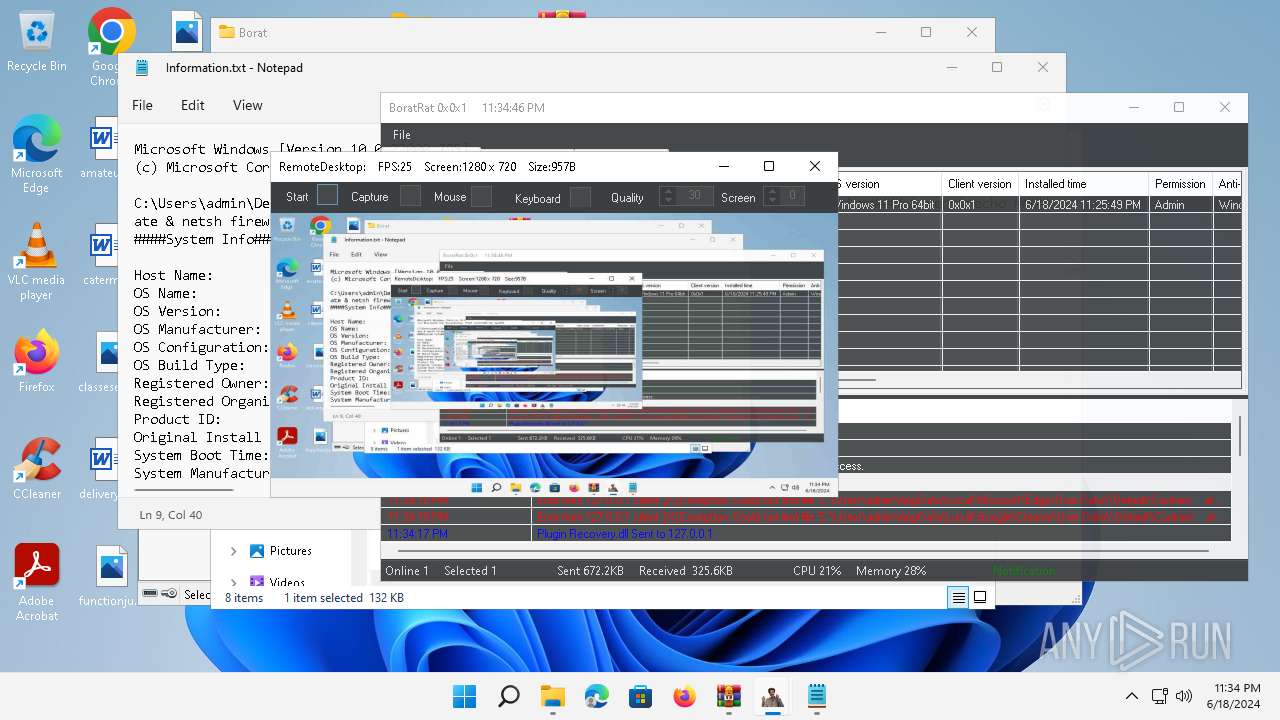Switch Explorer to details view

pos(958,597)
